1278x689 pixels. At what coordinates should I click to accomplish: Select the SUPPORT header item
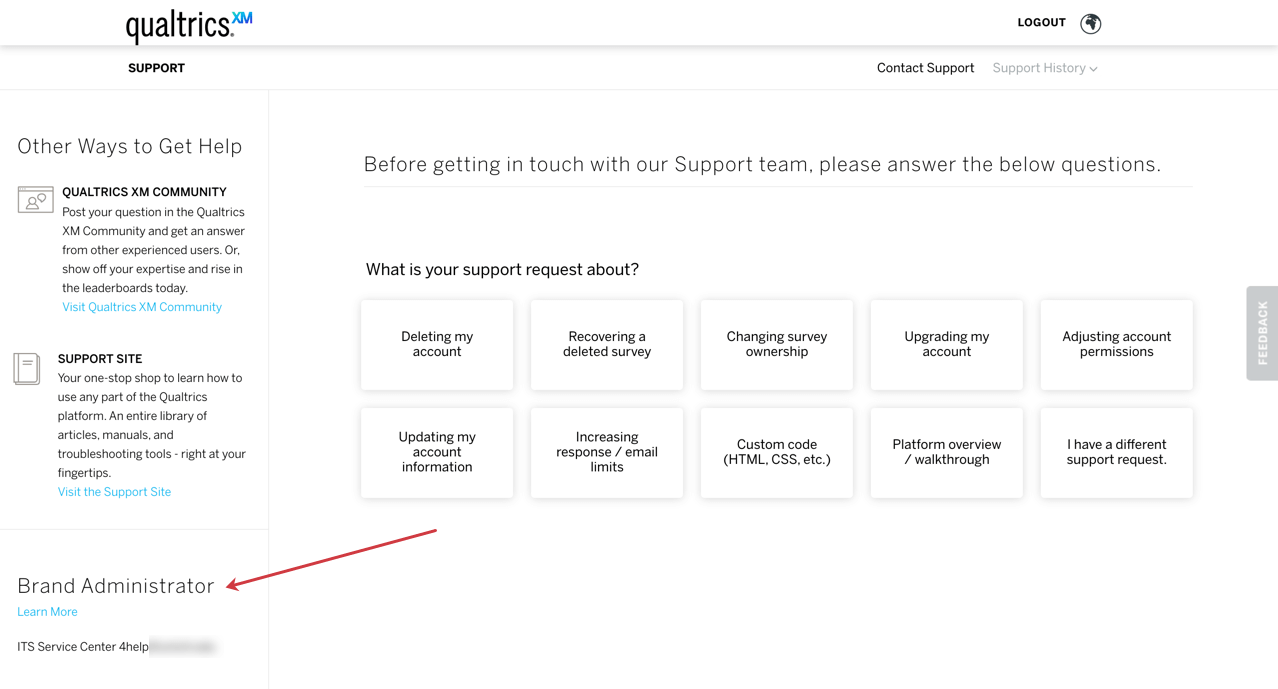point(156,68)
